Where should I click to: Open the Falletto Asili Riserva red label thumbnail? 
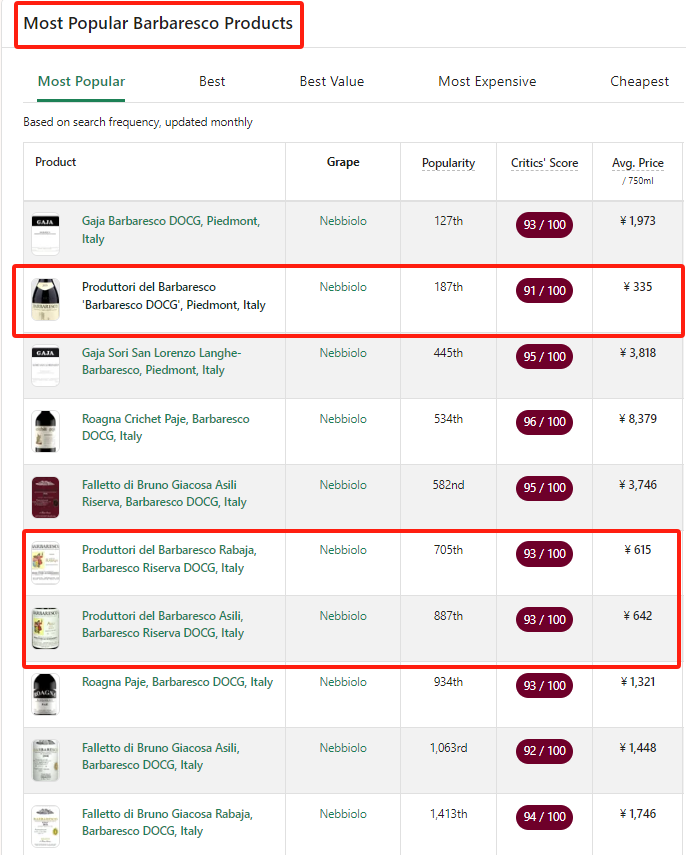pyautogui.click(x=45, y=497)
